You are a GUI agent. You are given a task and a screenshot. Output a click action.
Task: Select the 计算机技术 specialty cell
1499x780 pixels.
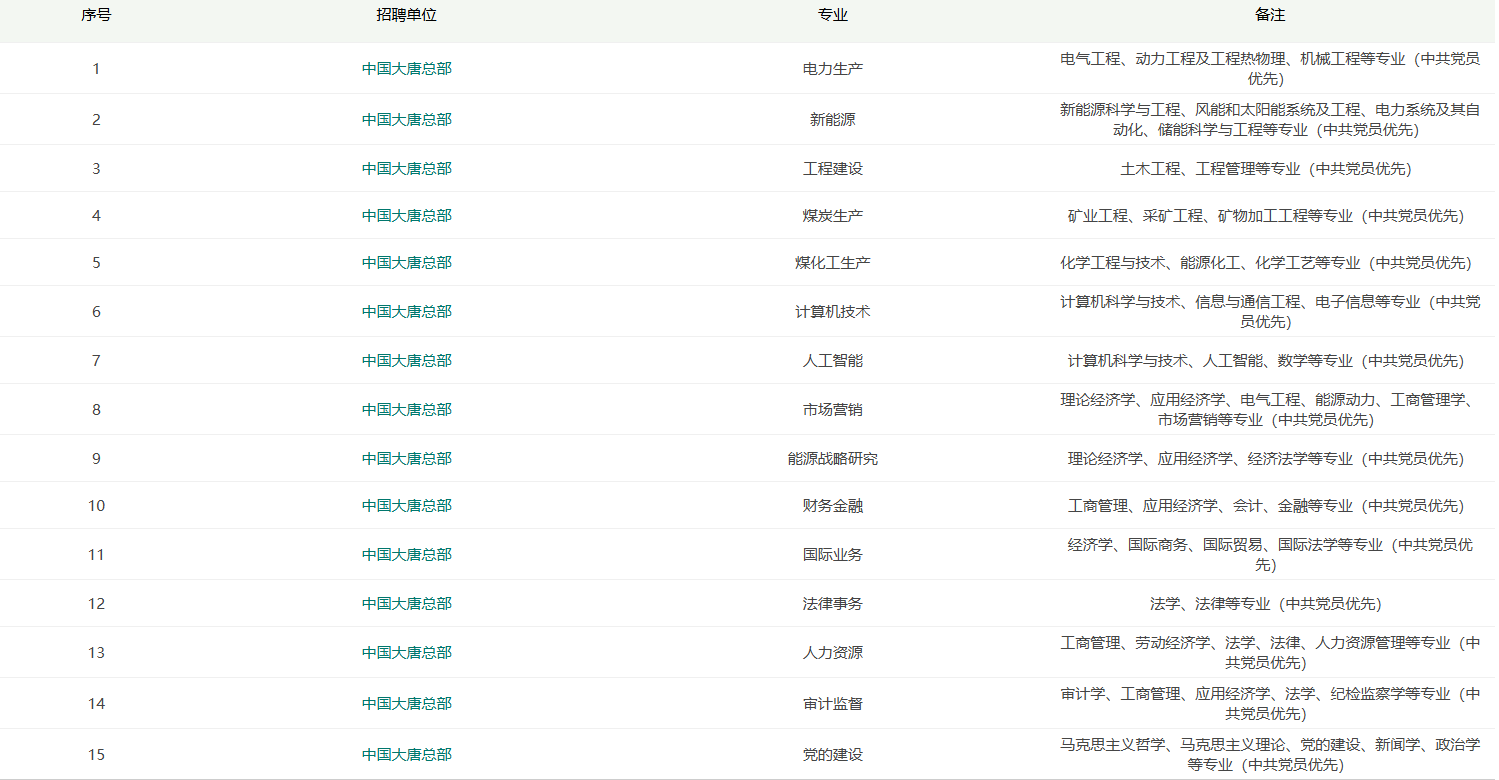coord(832,312)
